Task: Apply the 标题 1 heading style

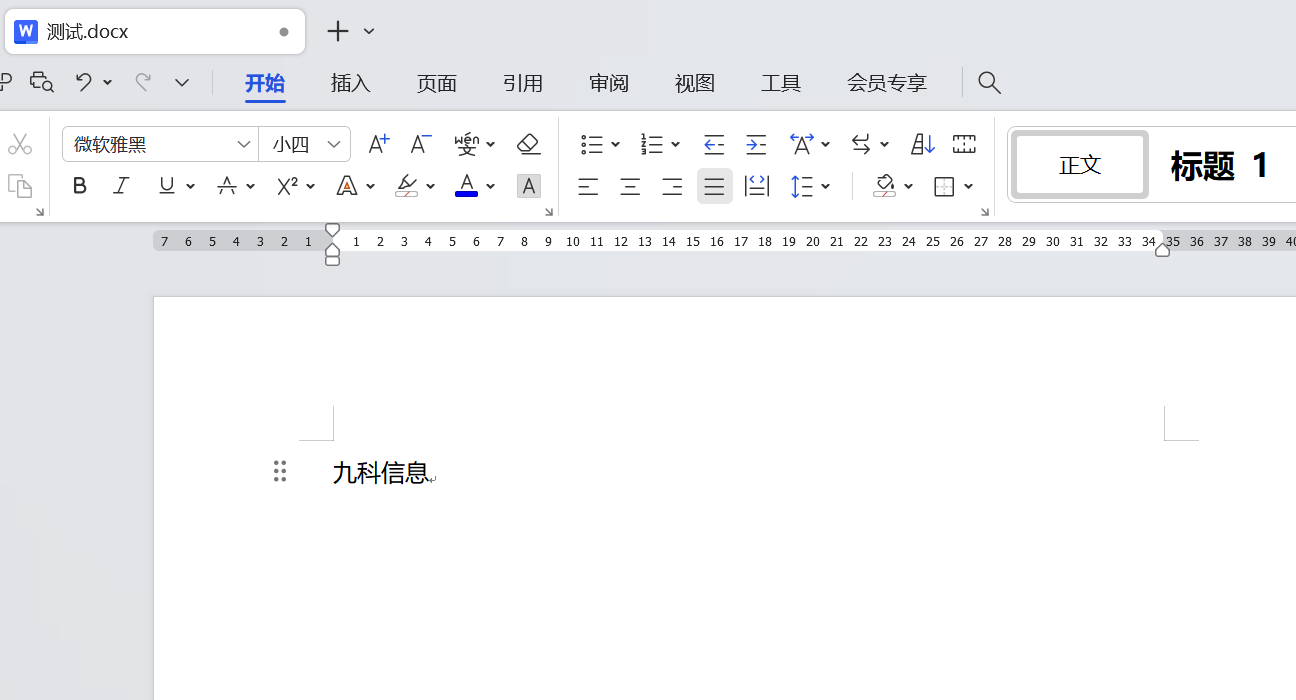Action: (1219, 165)
